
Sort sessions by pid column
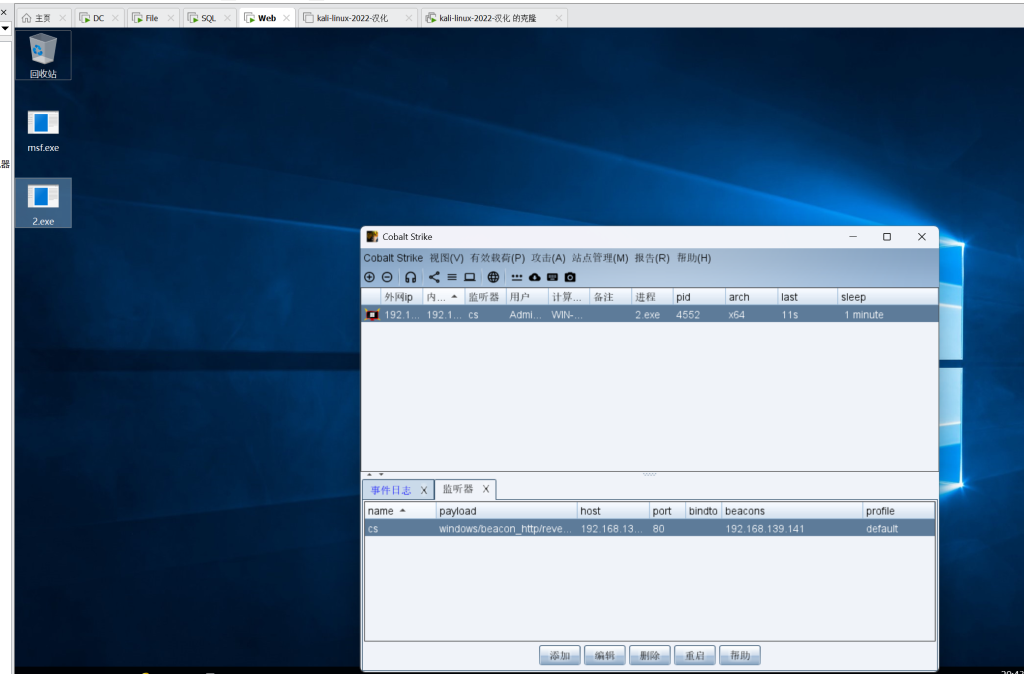point(699,297)
